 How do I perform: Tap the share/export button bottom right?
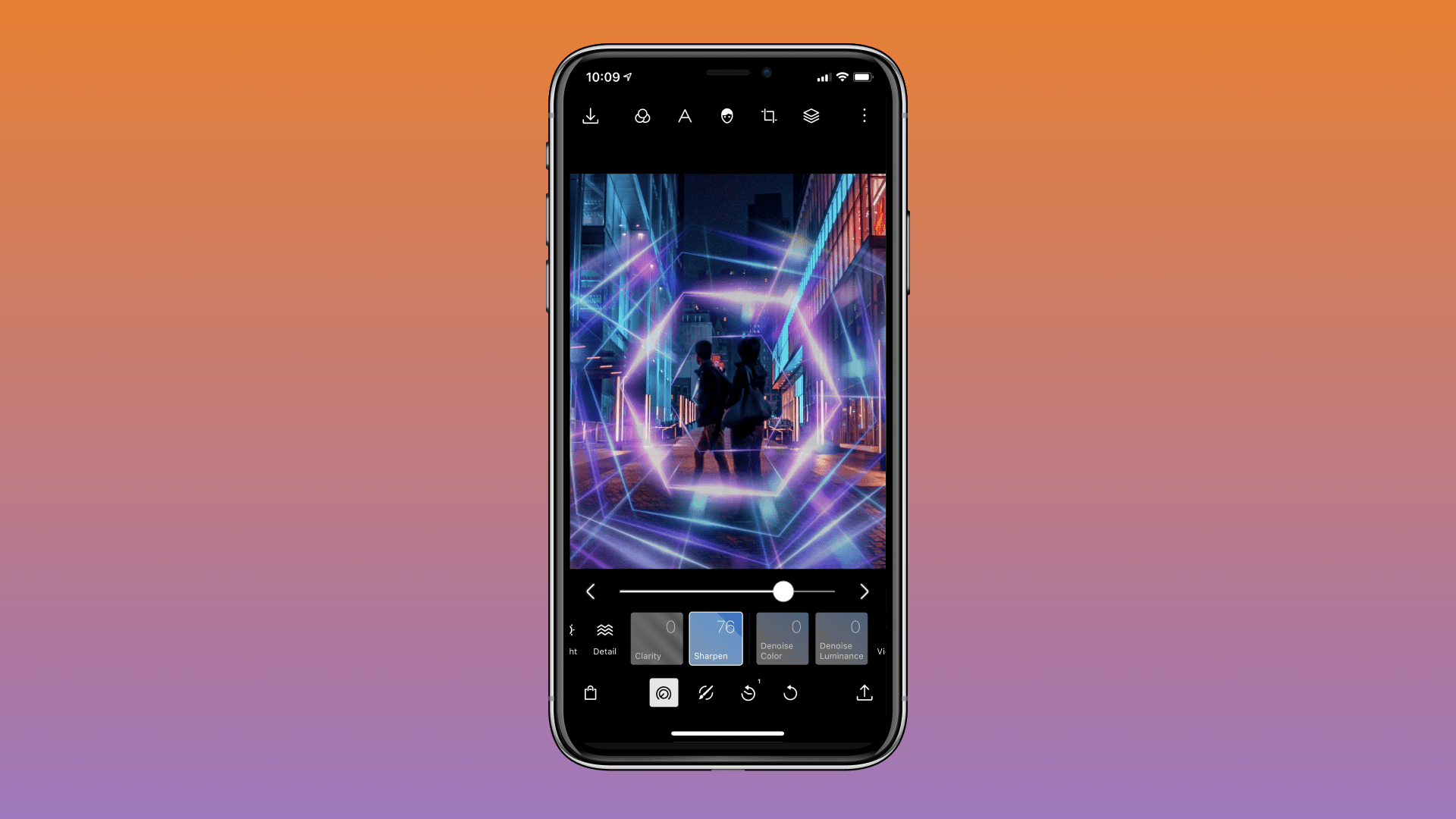click(864, 693)
